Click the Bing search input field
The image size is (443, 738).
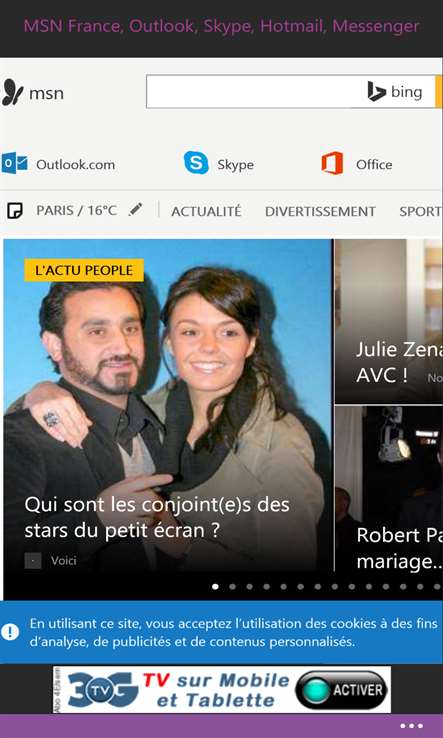254,91
